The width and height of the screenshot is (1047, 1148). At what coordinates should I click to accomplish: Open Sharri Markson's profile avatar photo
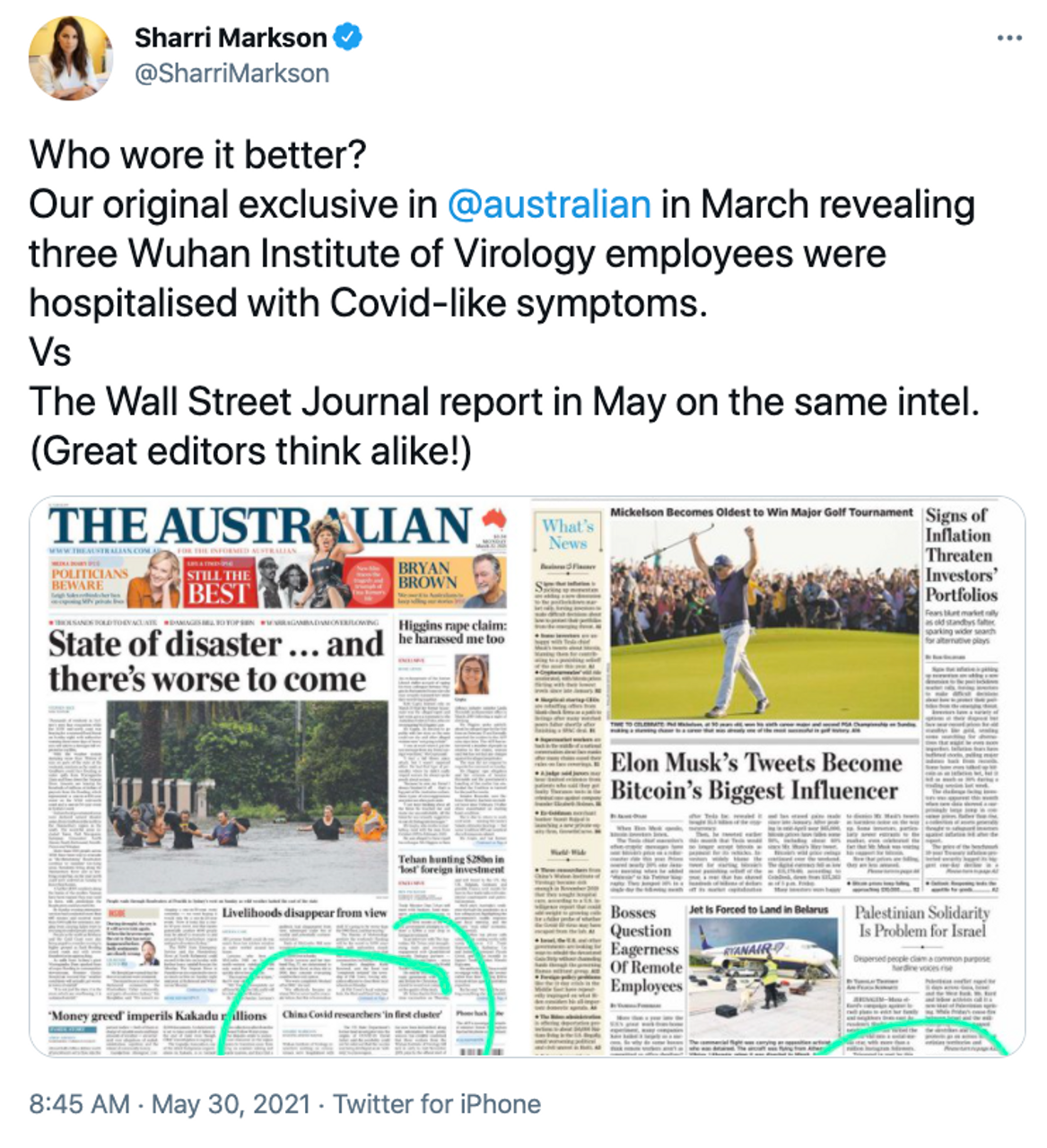pos(71,58)
